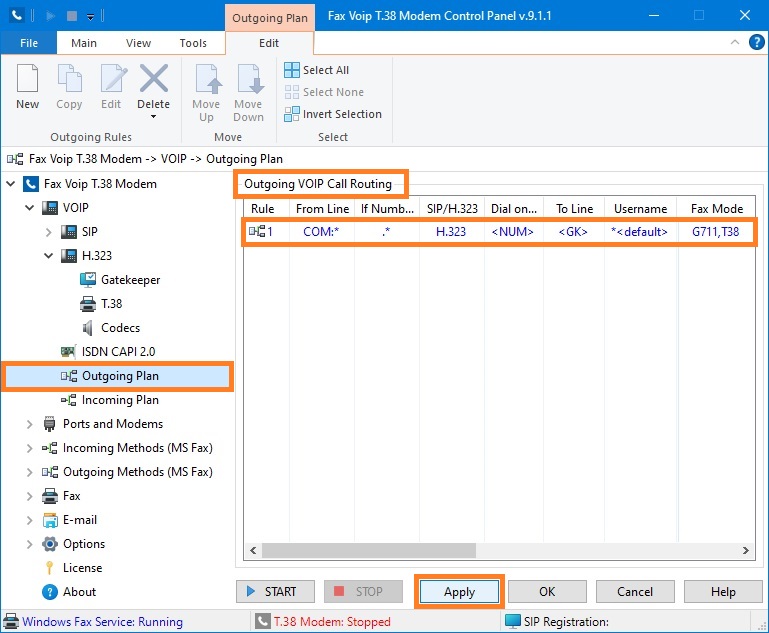Click the E-mail icon in tree
The image size is (769, 633).
point(50,520)
